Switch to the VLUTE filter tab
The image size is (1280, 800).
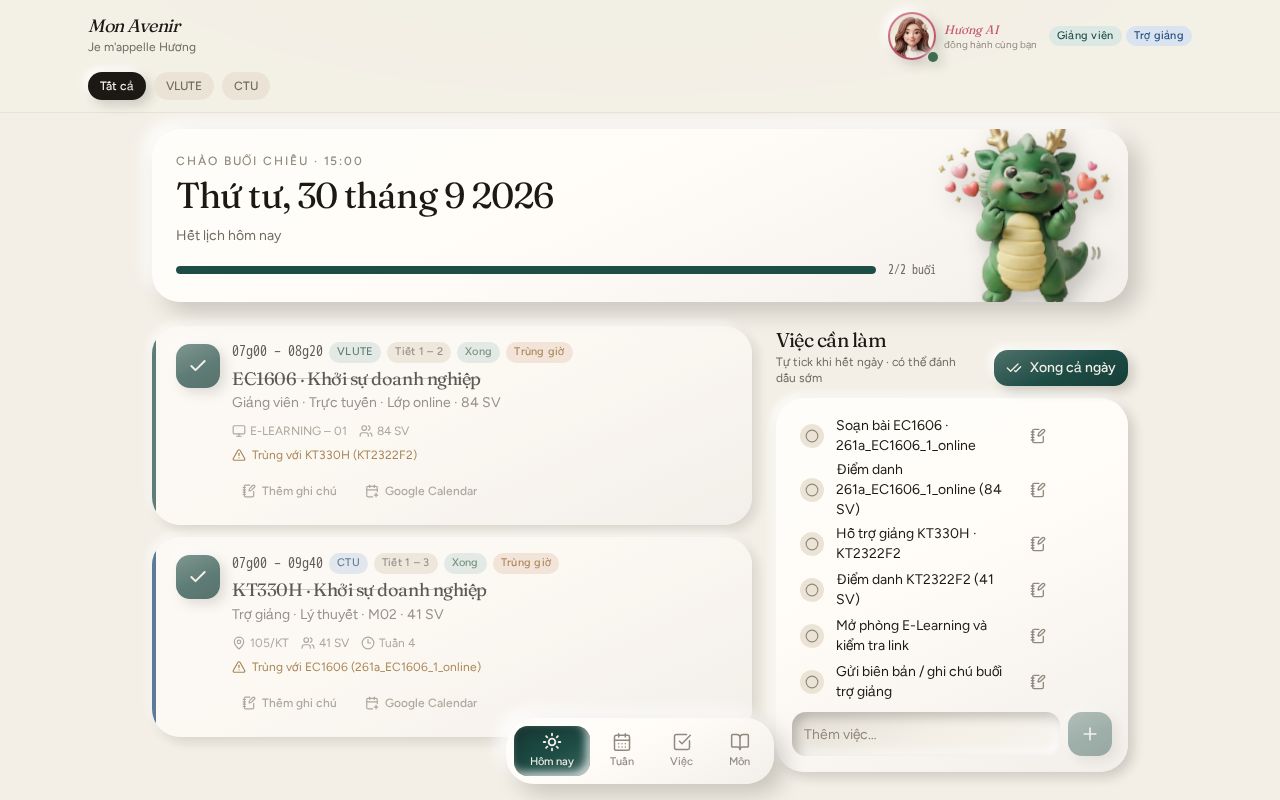point(184,86)
